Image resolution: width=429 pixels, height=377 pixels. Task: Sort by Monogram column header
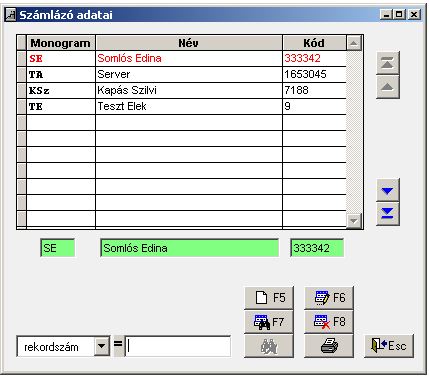(61, 43)
